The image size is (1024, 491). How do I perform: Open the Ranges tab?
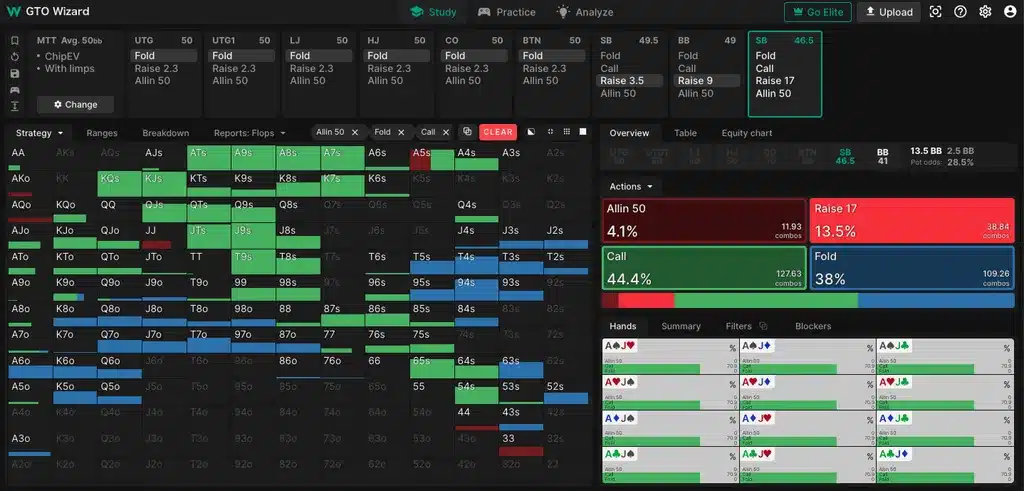coord(102,133)
